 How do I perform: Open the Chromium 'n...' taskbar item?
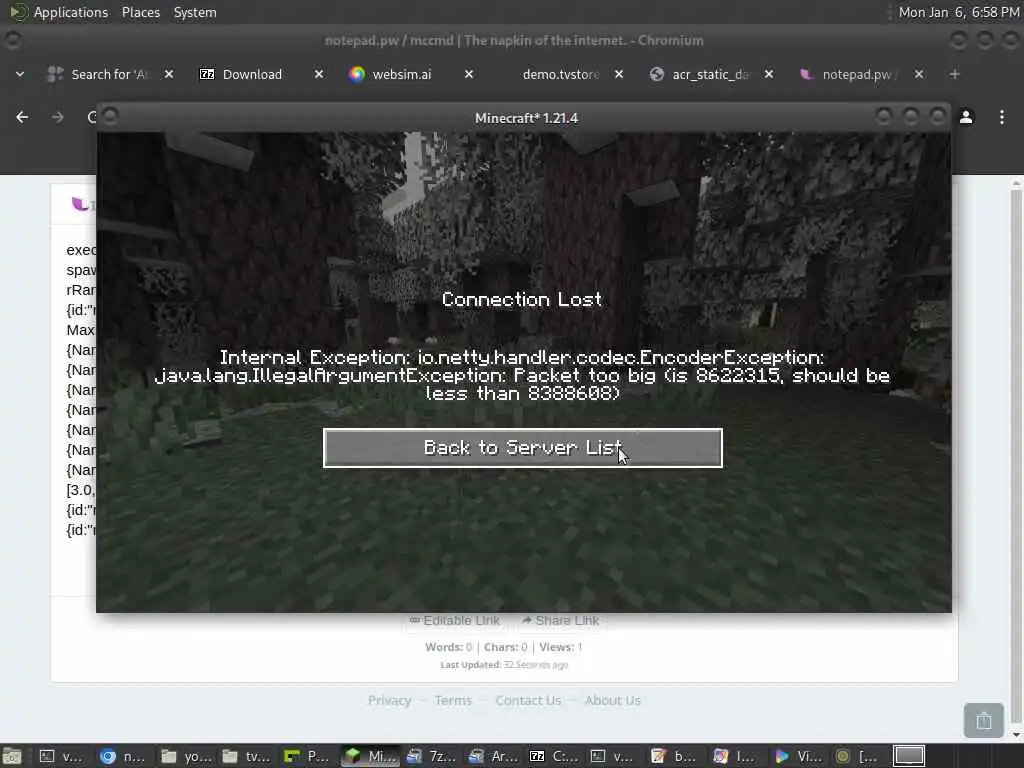click(x=123, y=756)
